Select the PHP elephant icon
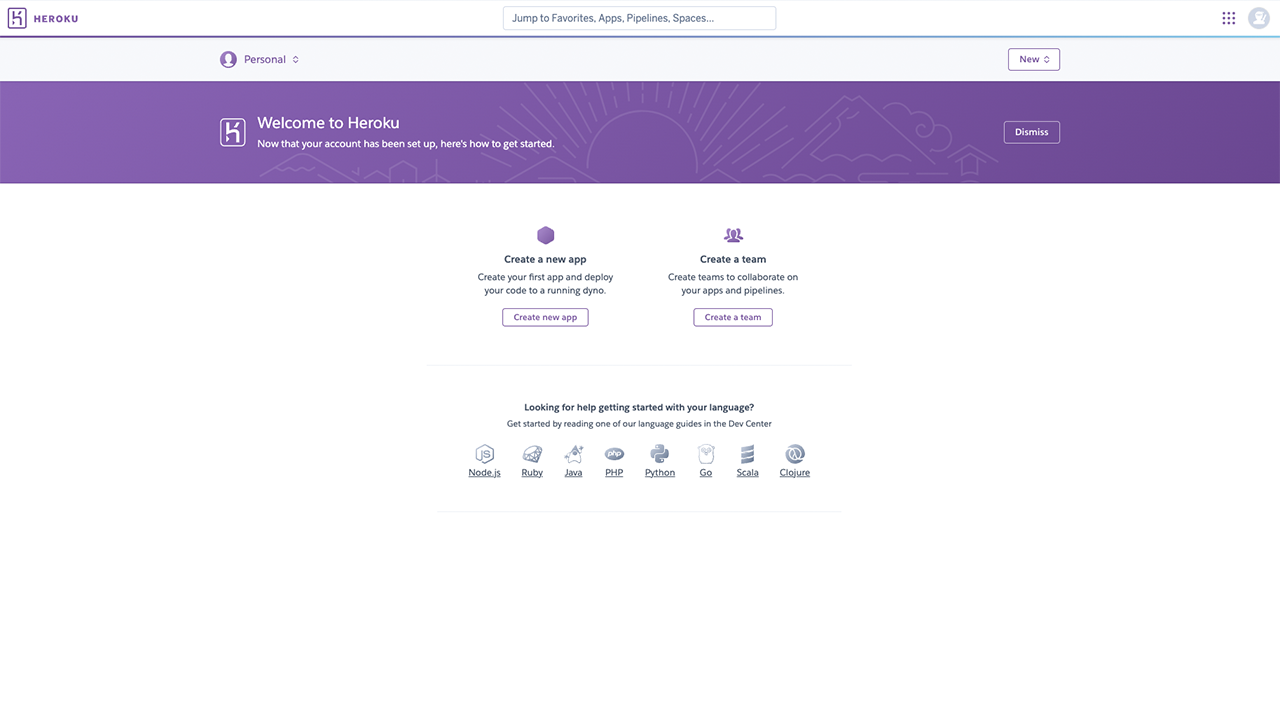 [614, 454]
